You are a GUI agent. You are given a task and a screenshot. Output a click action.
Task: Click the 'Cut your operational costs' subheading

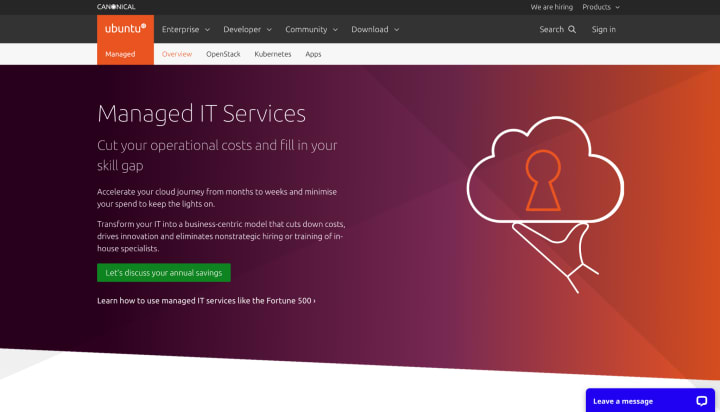[217, 155]
